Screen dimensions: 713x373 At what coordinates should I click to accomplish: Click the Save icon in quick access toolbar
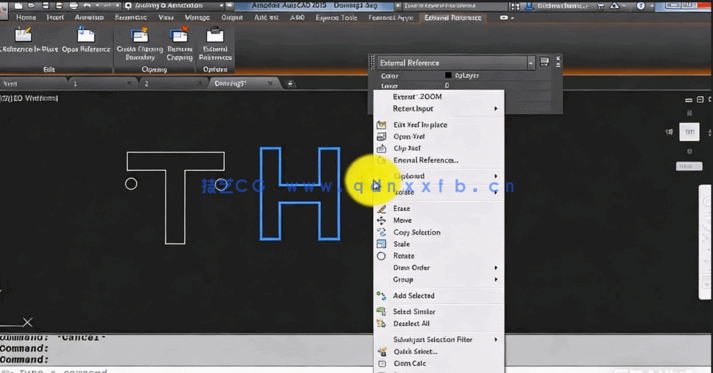[45, 6]
